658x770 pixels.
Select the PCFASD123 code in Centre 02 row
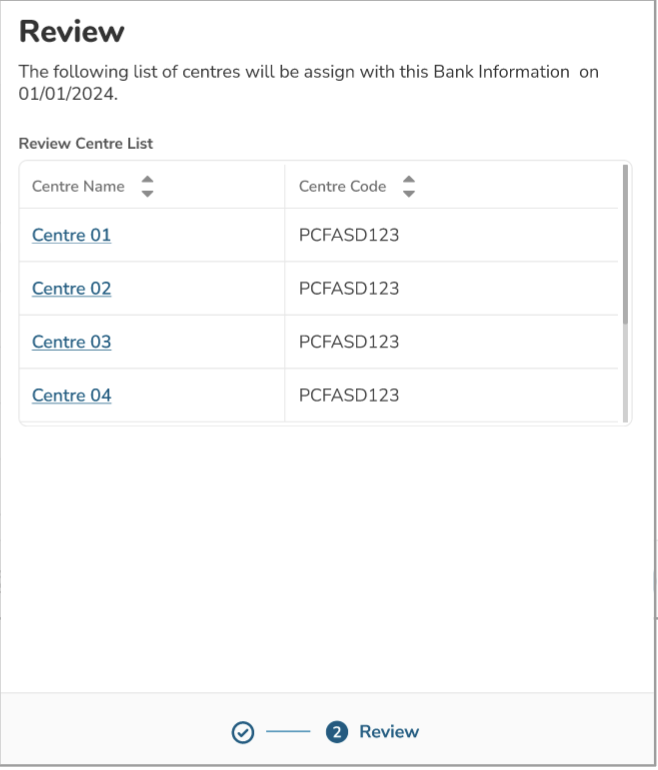(349, 289)
